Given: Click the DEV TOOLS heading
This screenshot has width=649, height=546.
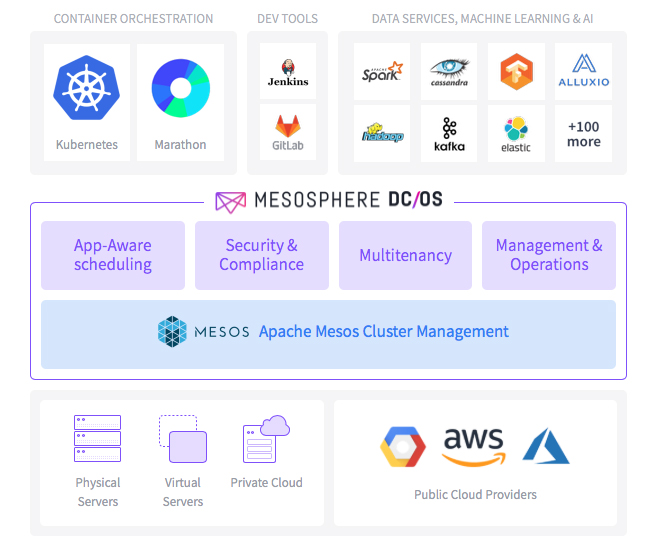Looking at the screenshot, I should pyautogui.click(x=288, y=19).
